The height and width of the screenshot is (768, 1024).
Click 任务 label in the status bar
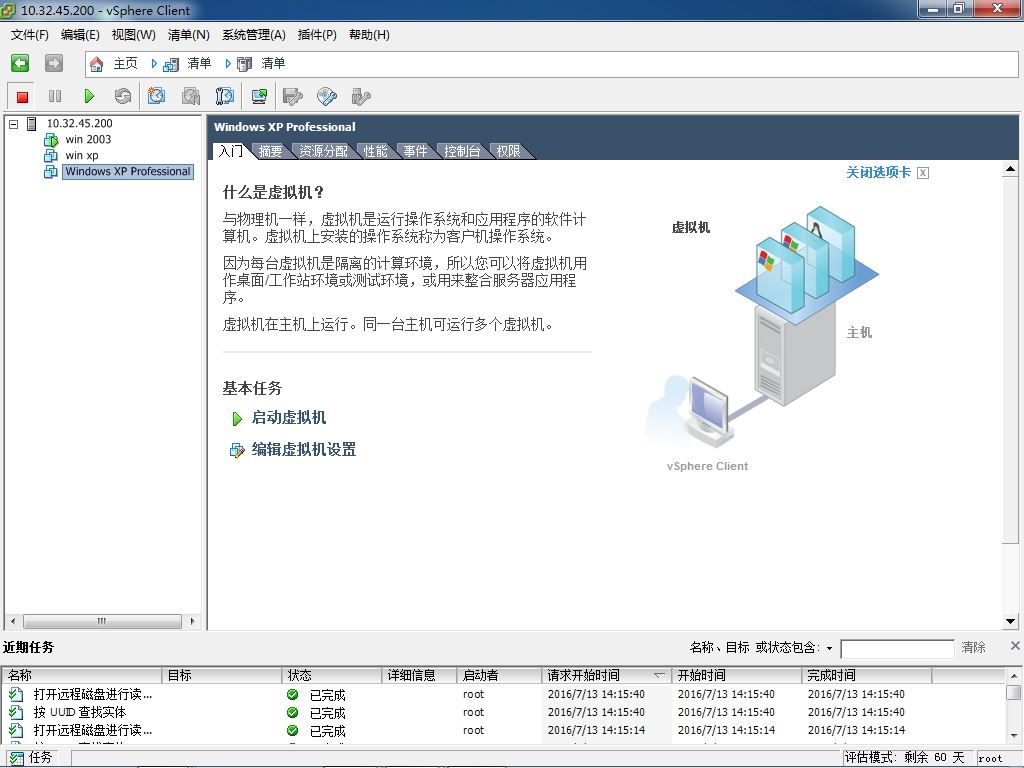click(x=40, y=758)
